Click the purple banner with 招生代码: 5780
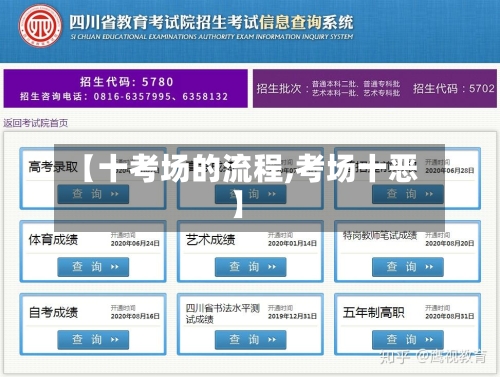 (126, 88)
